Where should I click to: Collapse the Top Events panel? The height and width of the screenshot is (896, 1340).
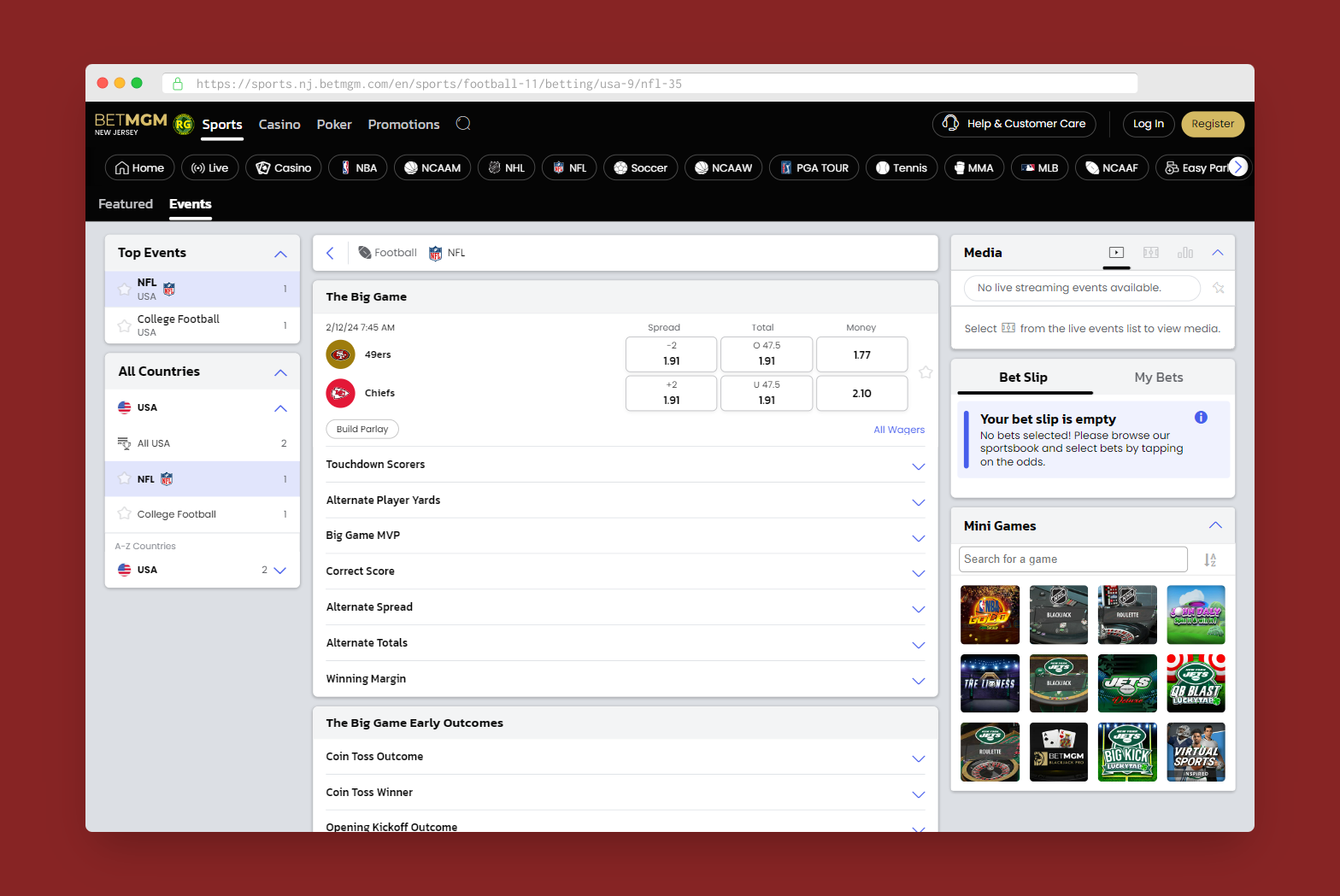coord(280,254)
